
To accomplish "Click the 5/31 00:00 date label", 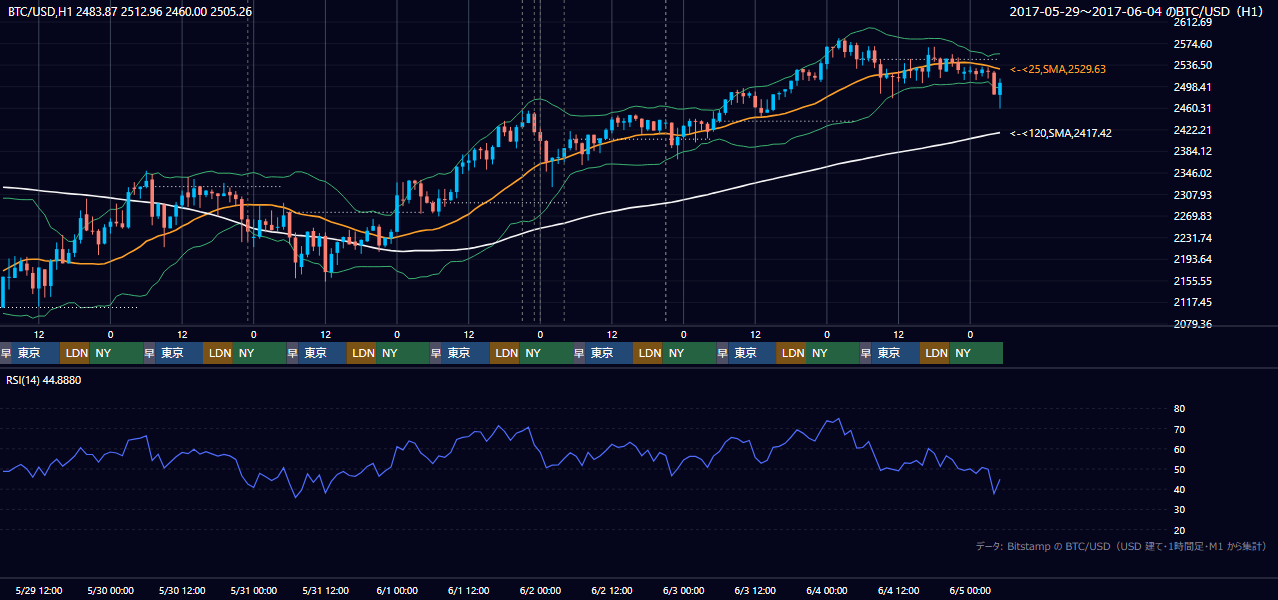I will tap(253, 590).
